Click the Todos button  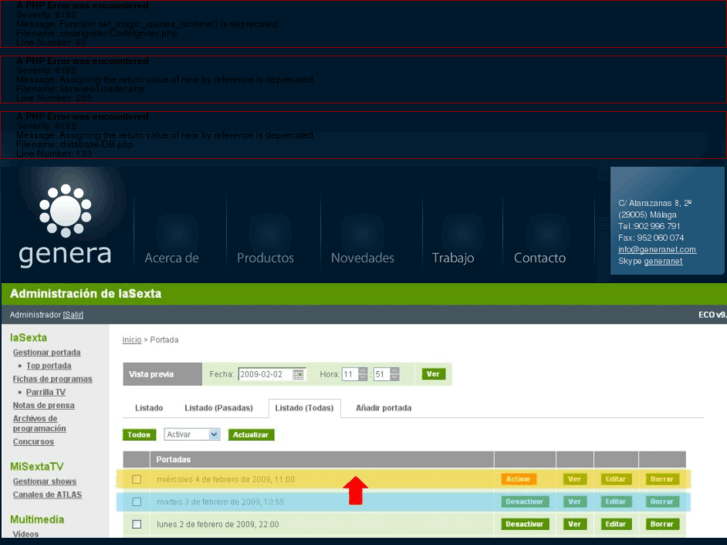(x=139, y=435)
